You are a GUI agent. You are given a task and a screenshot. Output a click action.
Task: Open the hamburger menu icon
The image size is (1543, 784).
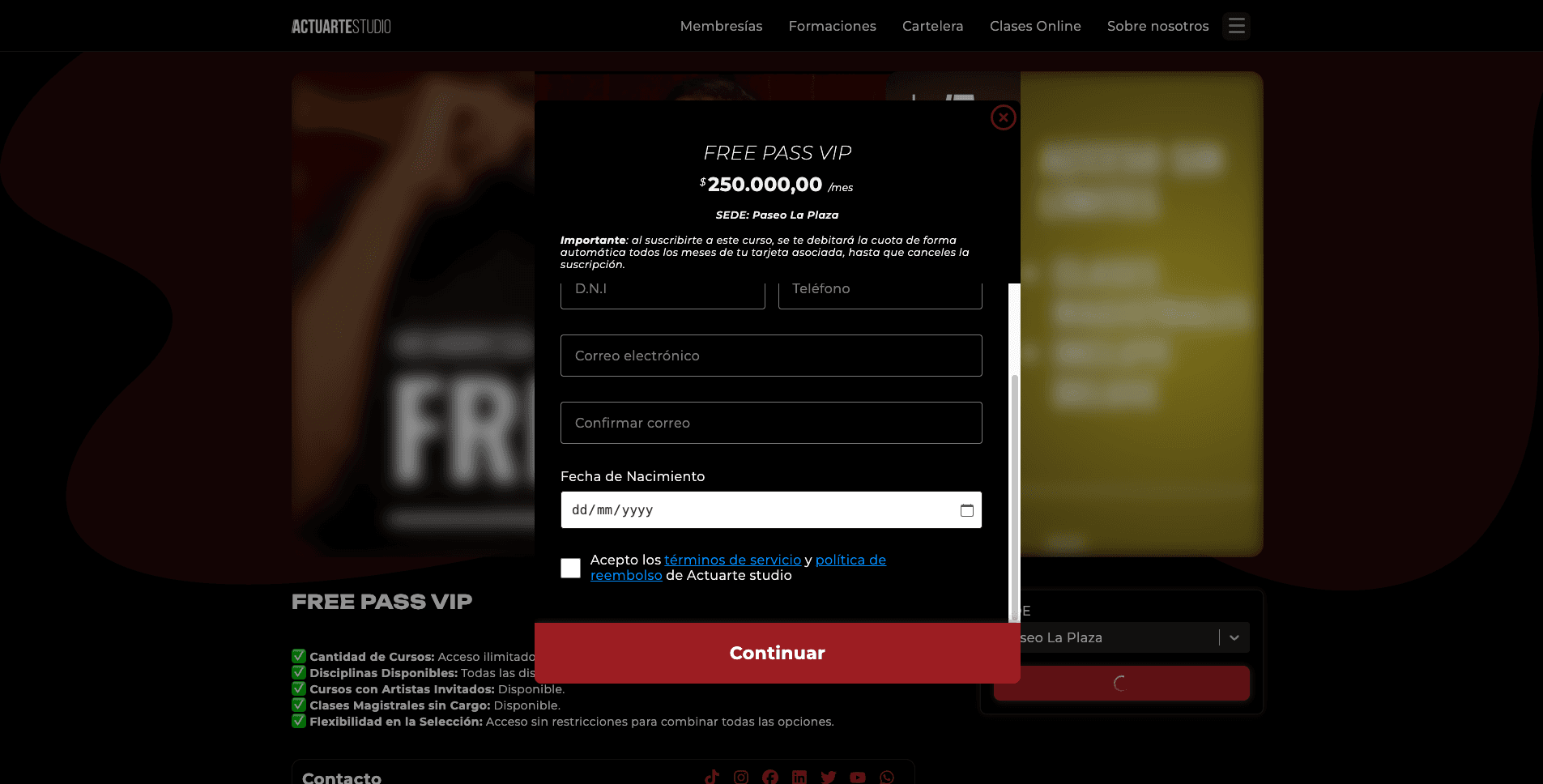(1236, 26)
